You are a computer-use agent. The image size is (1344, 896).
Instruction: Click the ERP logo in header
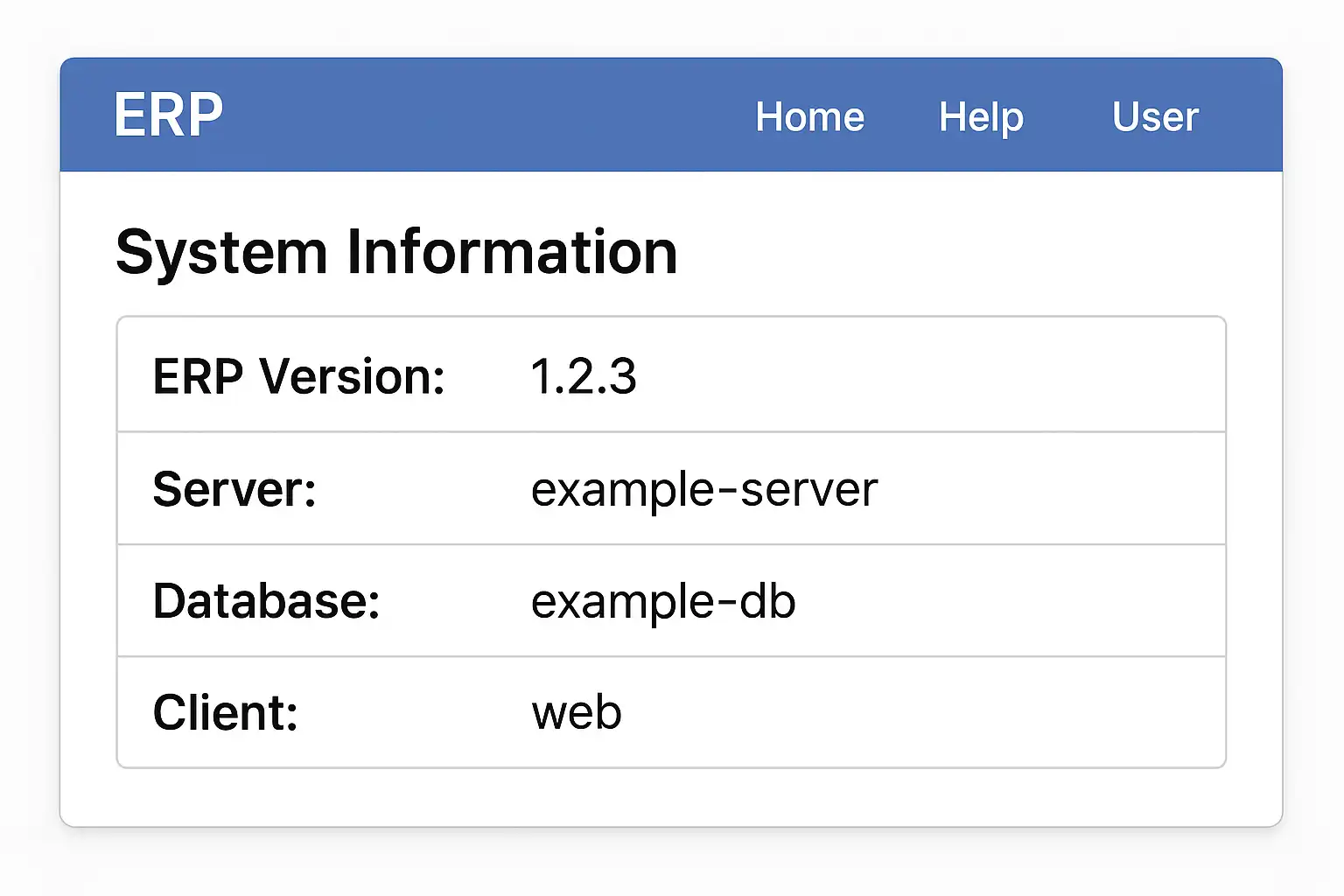168,115
